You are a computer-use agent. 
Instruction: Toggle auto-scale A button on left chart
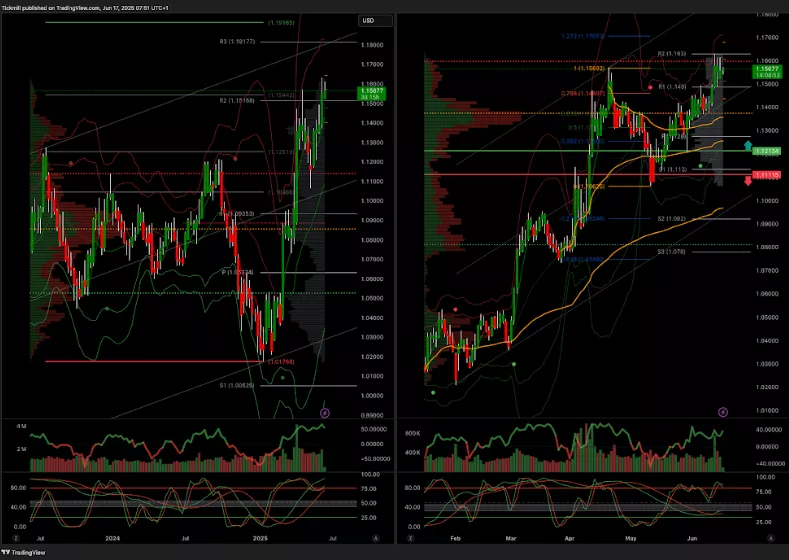pyautogui.click(x=375, y=538)
